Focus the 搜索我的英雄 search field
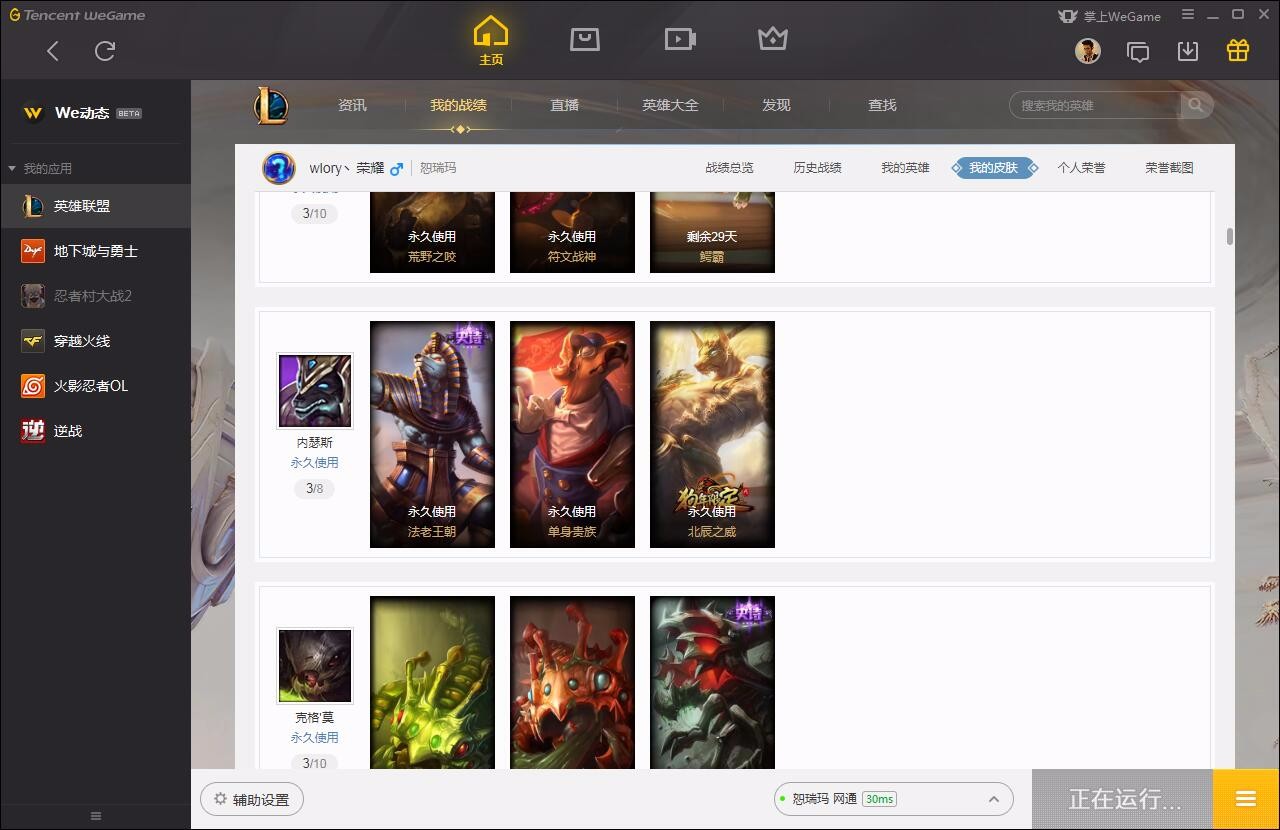Screen dimensions: 1280x830 click(x=1096, y=105)
